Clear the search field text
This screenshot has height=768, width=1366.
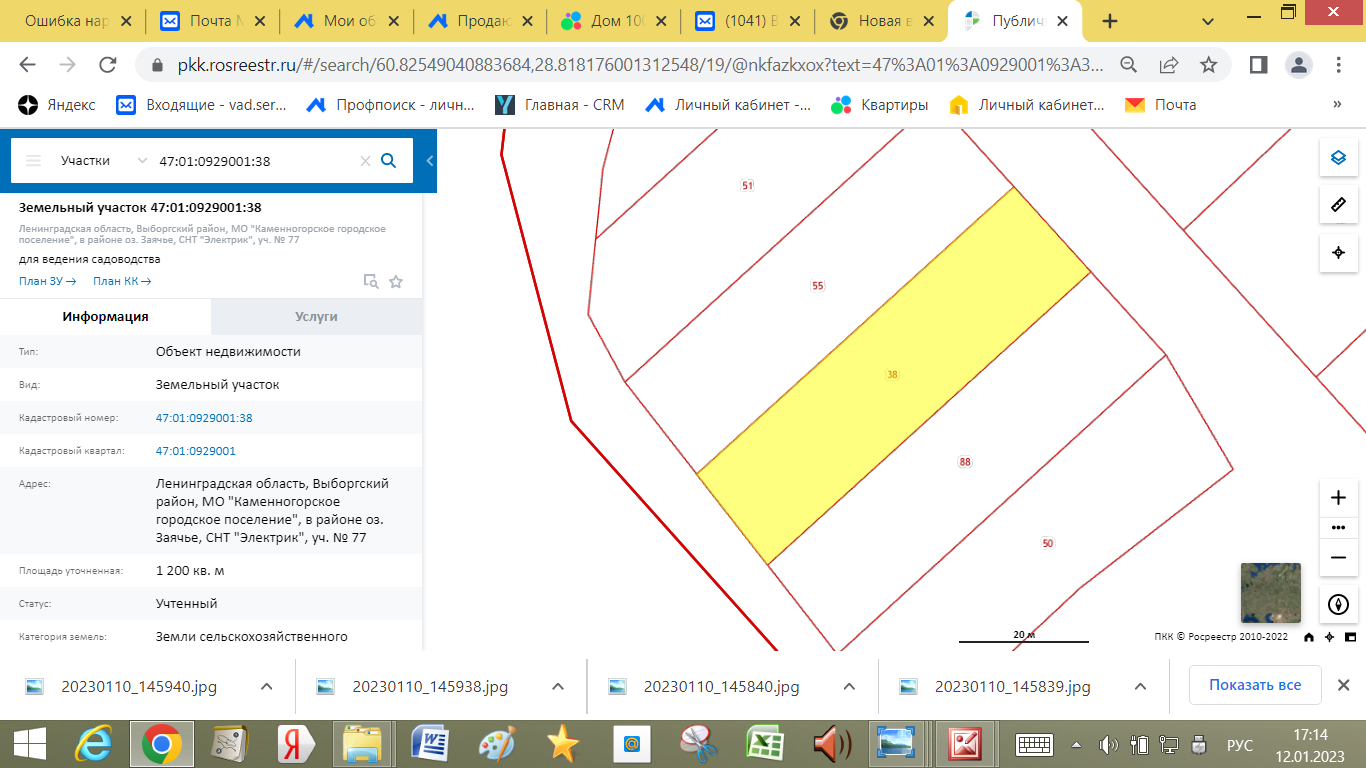coord(365,161)
